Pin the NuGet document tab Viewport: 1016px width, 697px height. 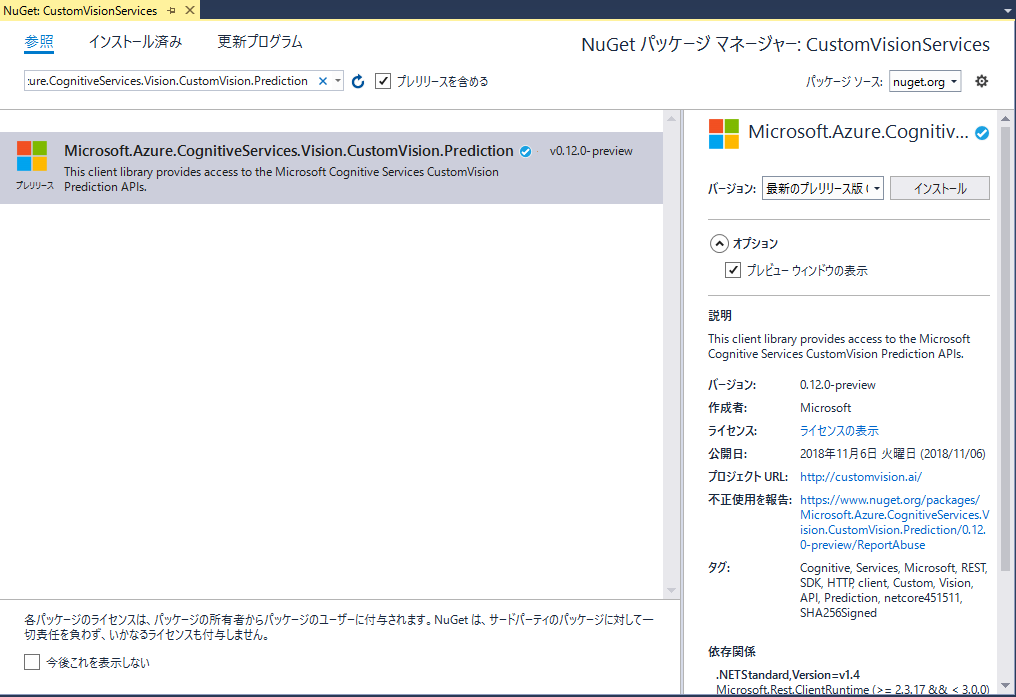pos(172,10)
